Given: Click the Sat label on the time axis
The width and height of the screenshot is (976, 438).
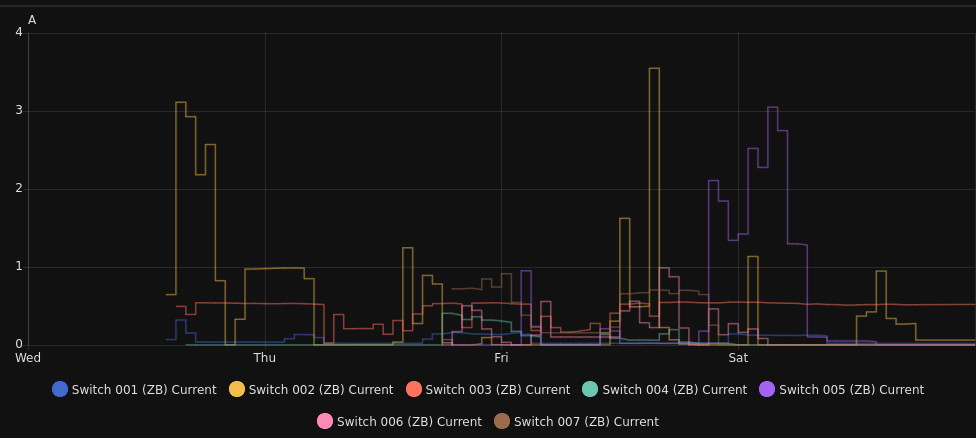Looking at the screenshot, I should point(738,358).
